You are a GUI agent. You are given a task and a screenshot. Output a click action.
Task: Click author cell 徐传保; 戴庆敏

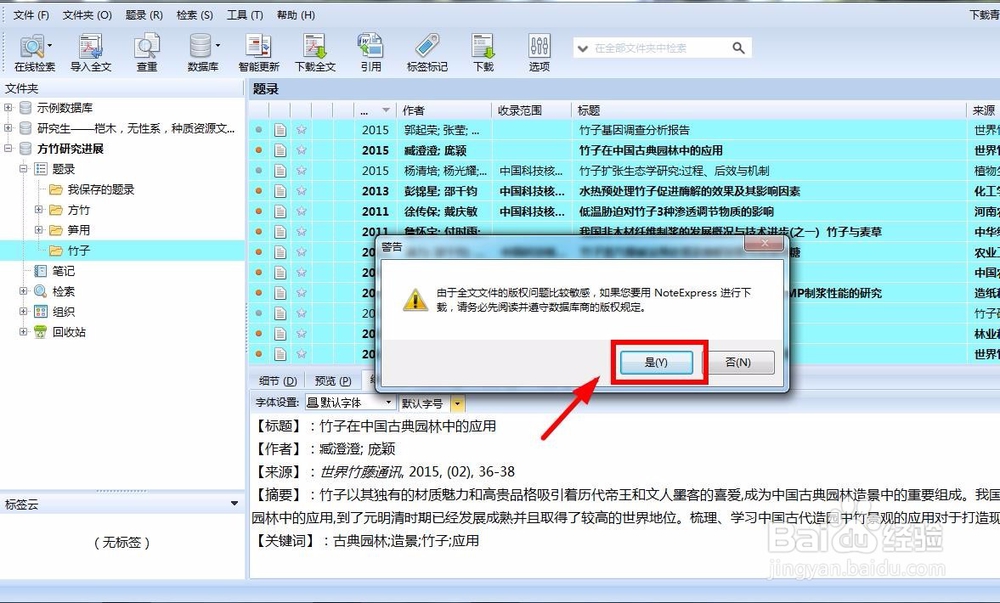pyautogui.click(x=441, y=212)
